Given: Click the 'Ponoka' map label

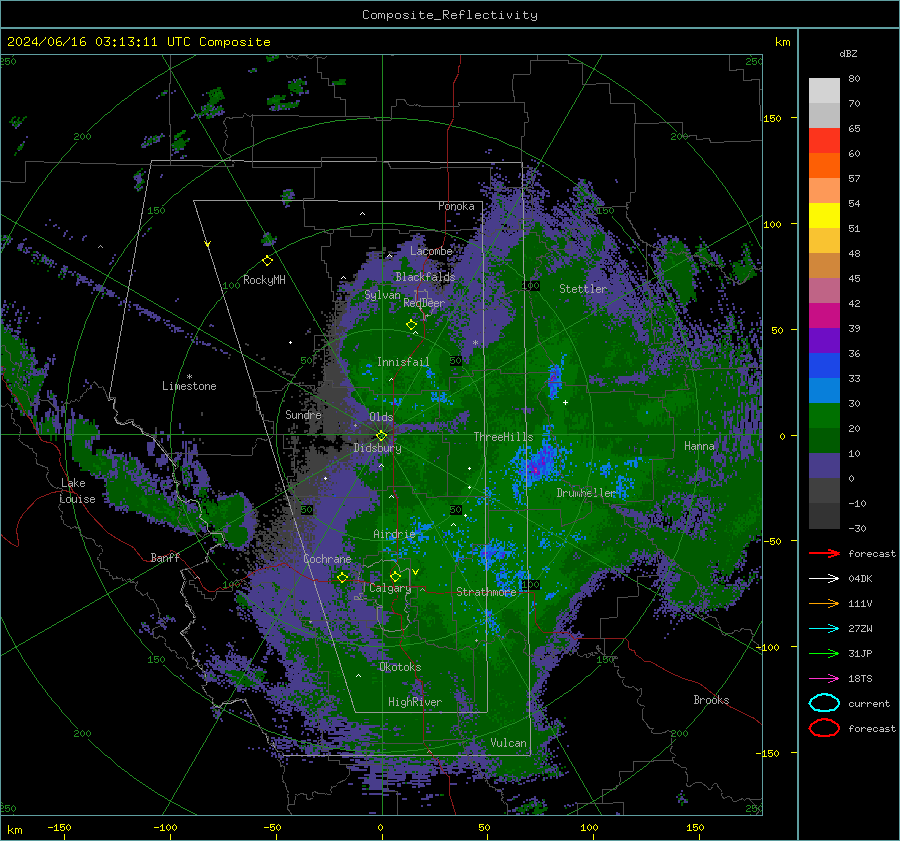Looking at the screenshot, I should click(456, 206).
